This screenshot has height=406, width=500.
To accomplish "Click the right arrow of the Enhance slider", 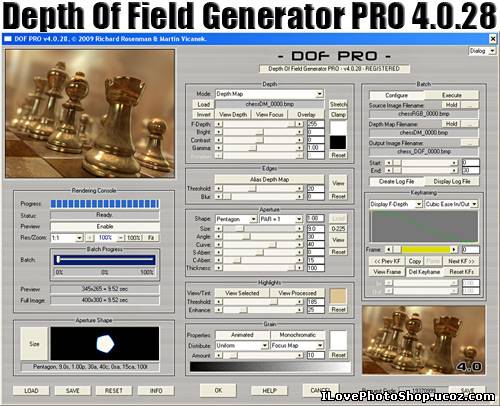I will point(300,310).
